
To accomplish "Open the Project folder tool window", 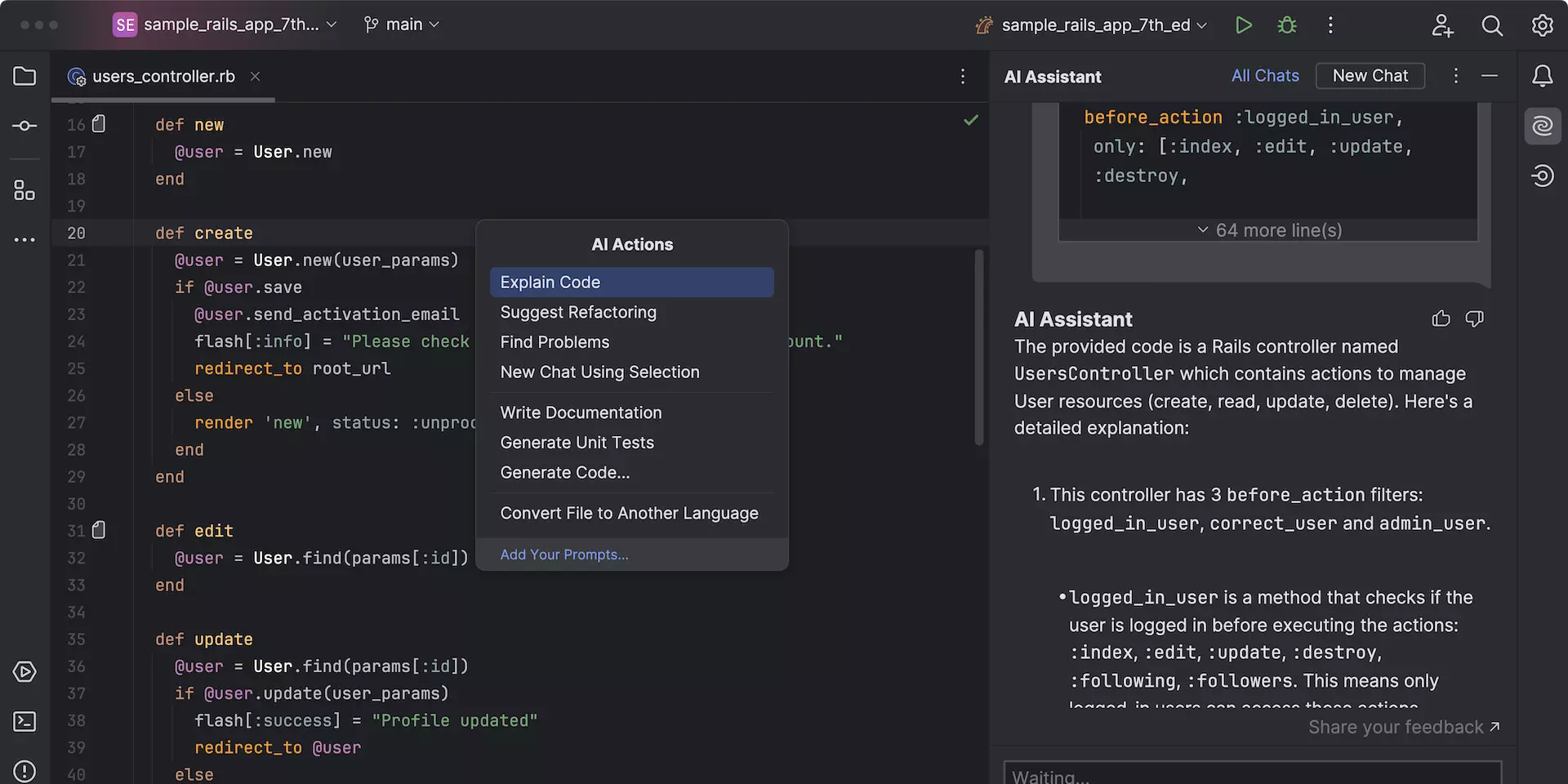I will click(x=24, y=76).
